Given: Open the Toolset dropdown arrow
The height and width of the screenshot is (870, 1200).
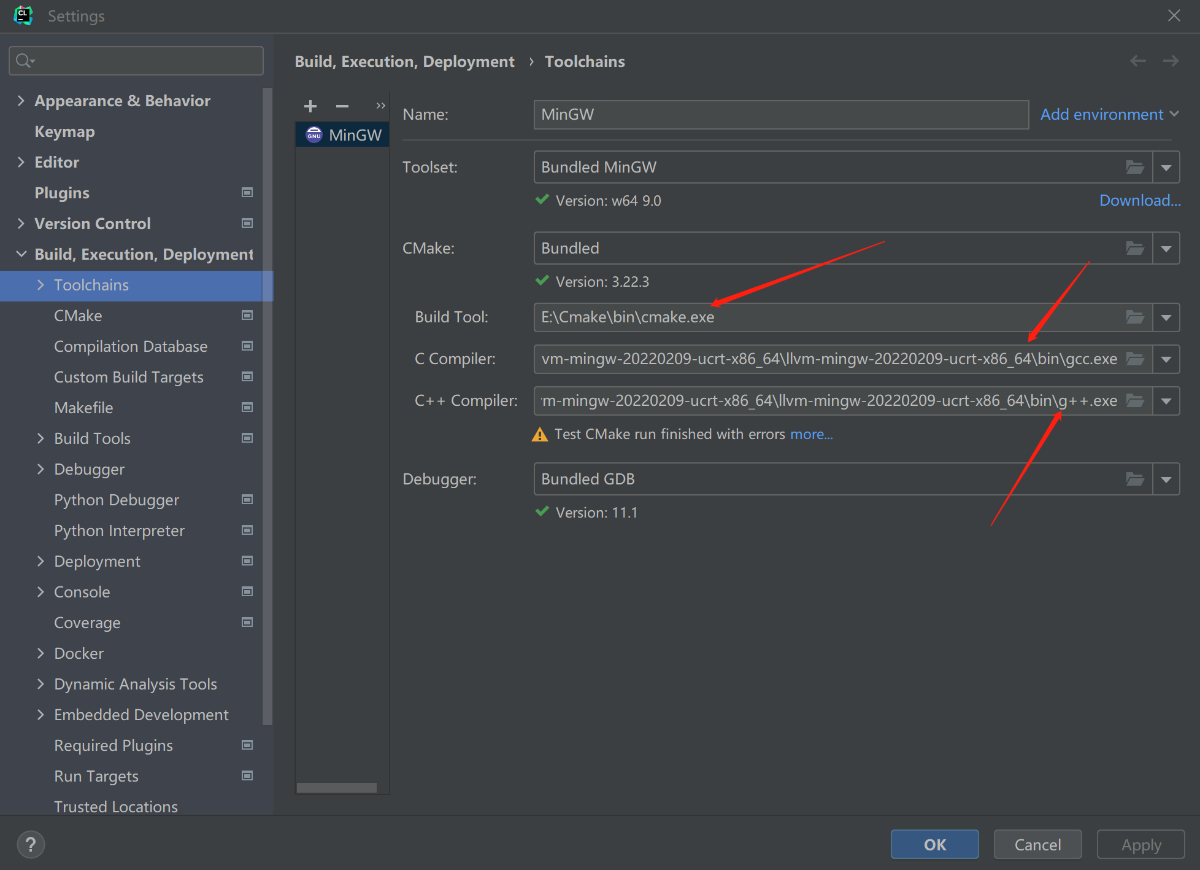Looking at the screenshot, I should pyautogui.click(x=1166, y=167).
